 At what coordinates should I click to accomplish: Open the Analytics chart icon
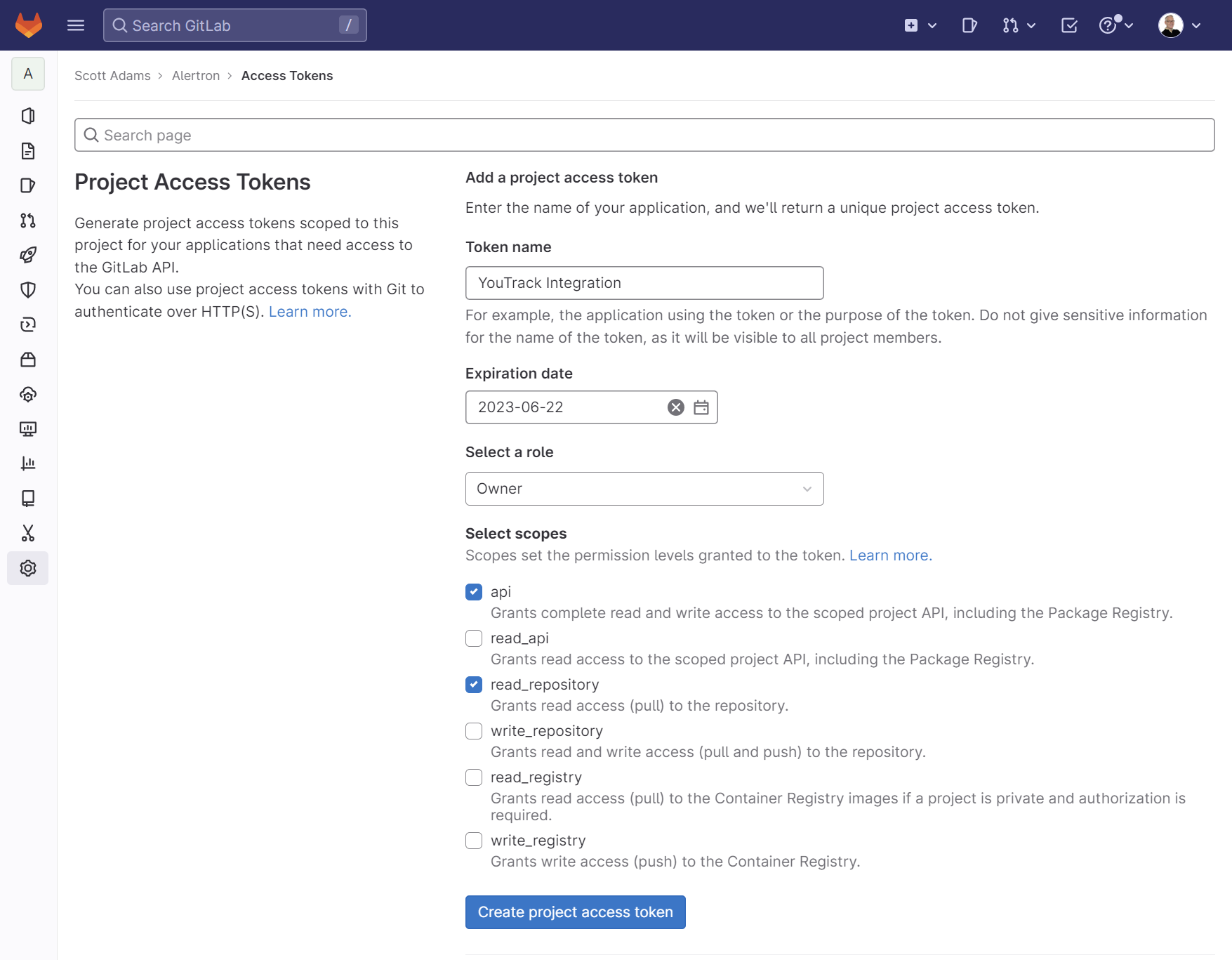(28, 463)
